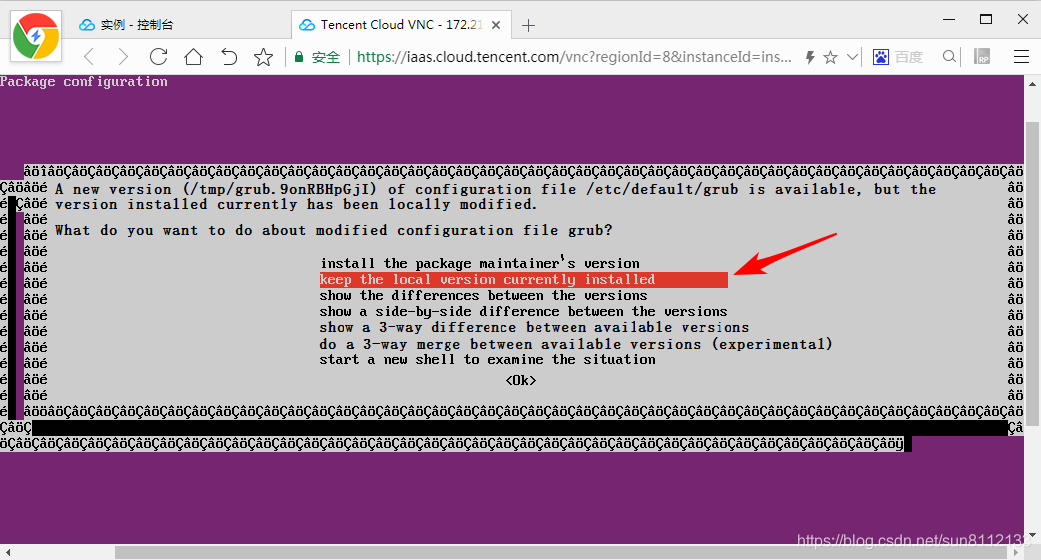Image resolution: width=1041 pixels, height=560 pixels.
Task: Close the Tencent Cloud VNC tab
Action: pos(496,25)
